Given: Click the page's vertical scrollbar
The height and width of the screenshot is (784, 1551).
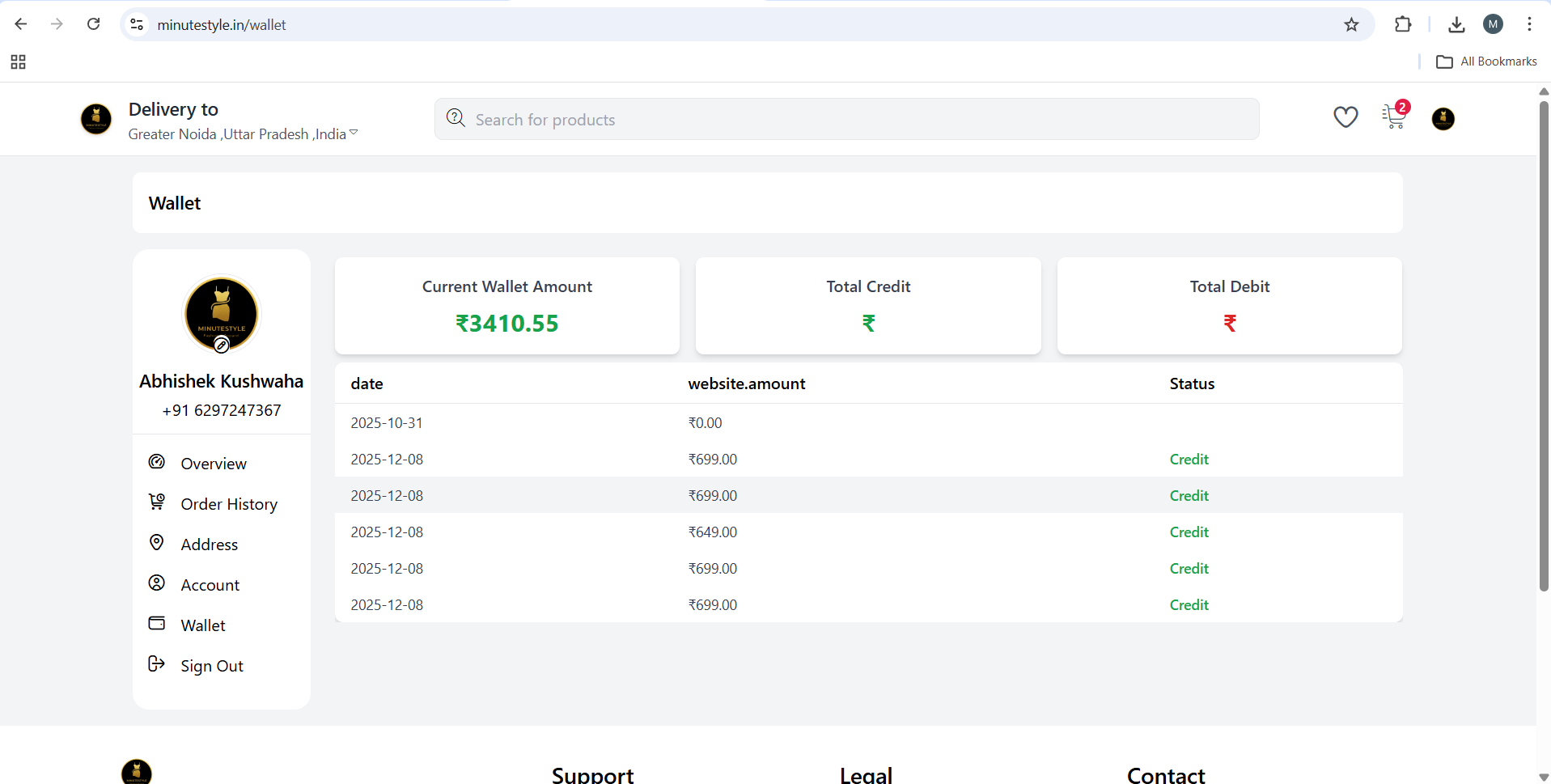Looking at the screenshot, I should [x=1543, y=348].
